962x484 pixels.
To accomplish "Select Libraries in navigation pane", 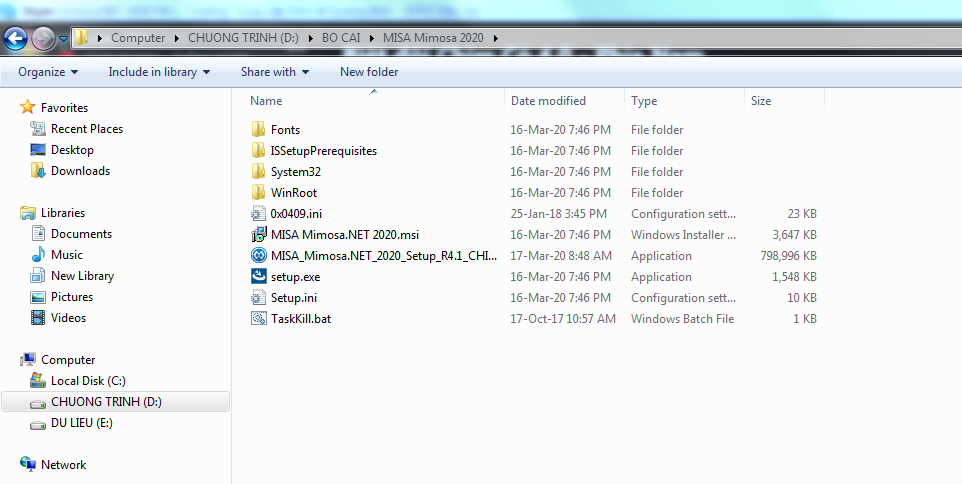I will [63, 213].
